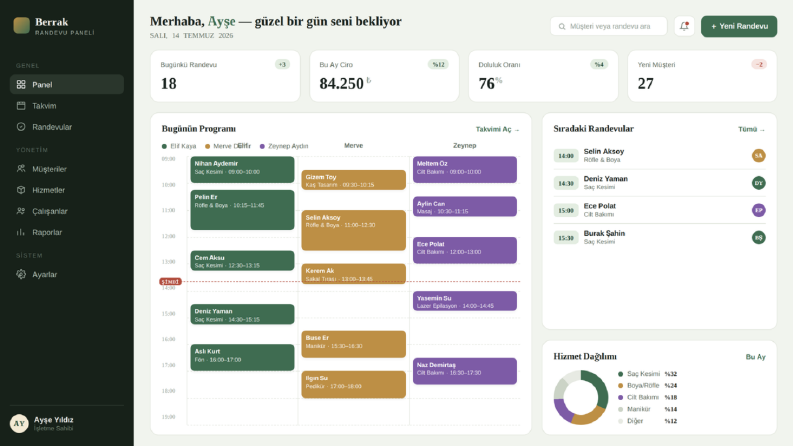Open Aslı Kurt Fön appointment
793x446 pixels.
242,358
